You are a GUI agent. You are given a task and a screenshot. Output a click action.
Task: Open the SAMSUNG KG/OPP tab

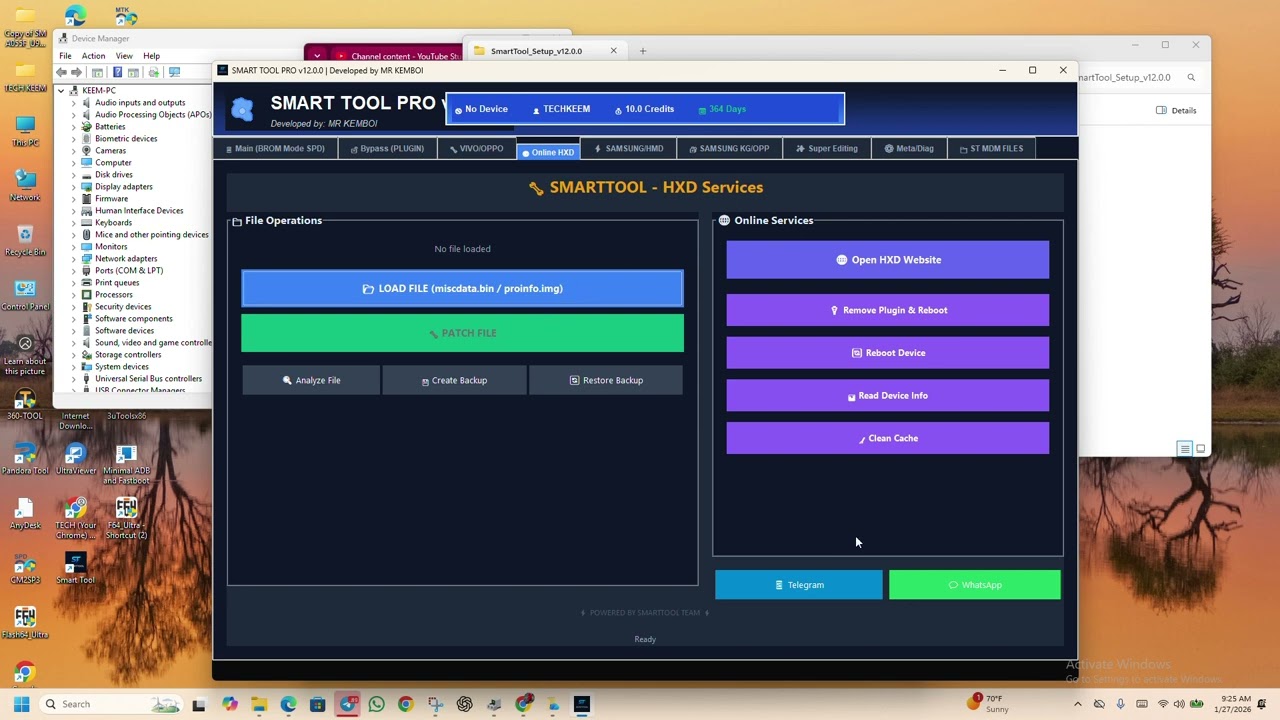[729, 149]
